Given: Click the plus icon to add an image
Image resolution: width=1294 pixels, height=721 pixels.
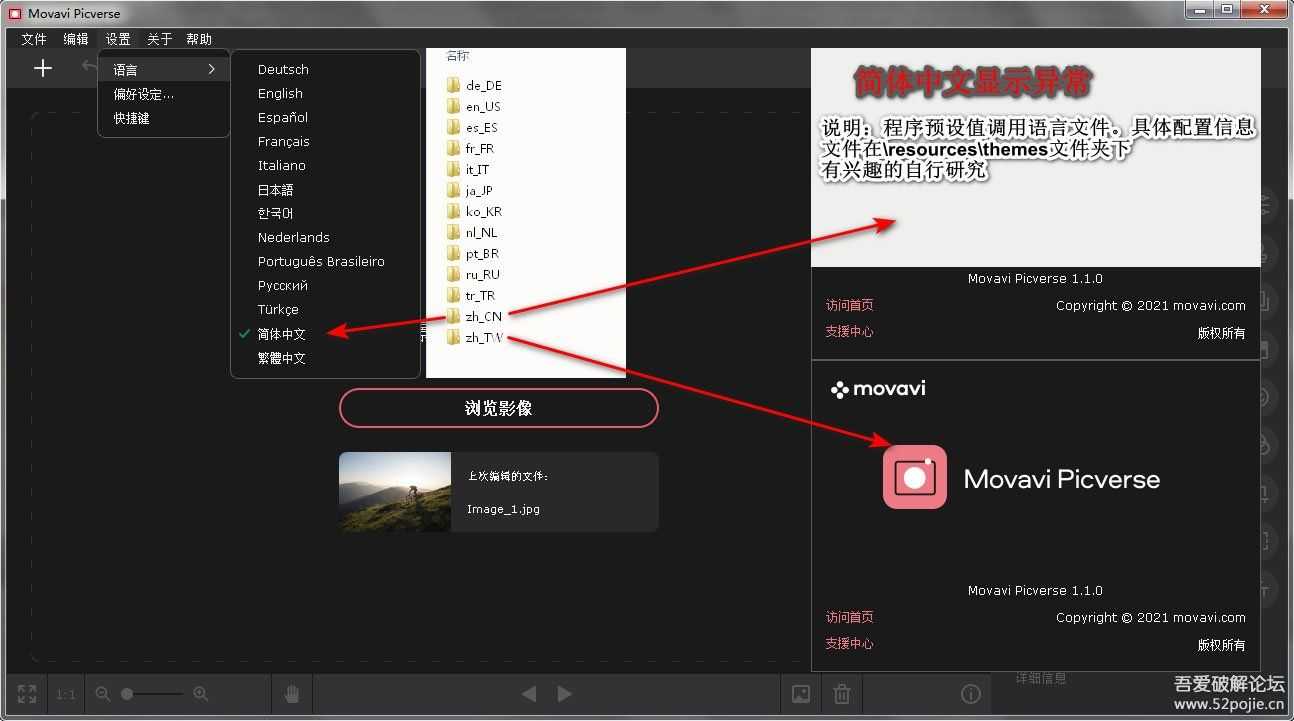Looking at the screenshot, I should coord(42,68).
